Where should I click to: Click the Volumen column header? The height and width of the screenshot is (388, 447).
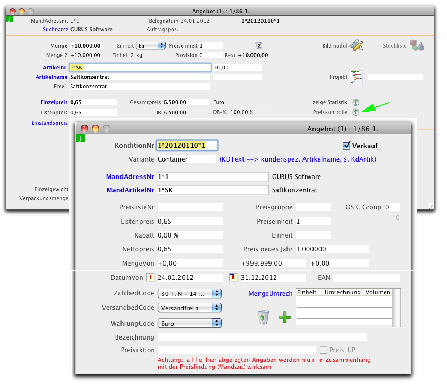tap(378, 292)
